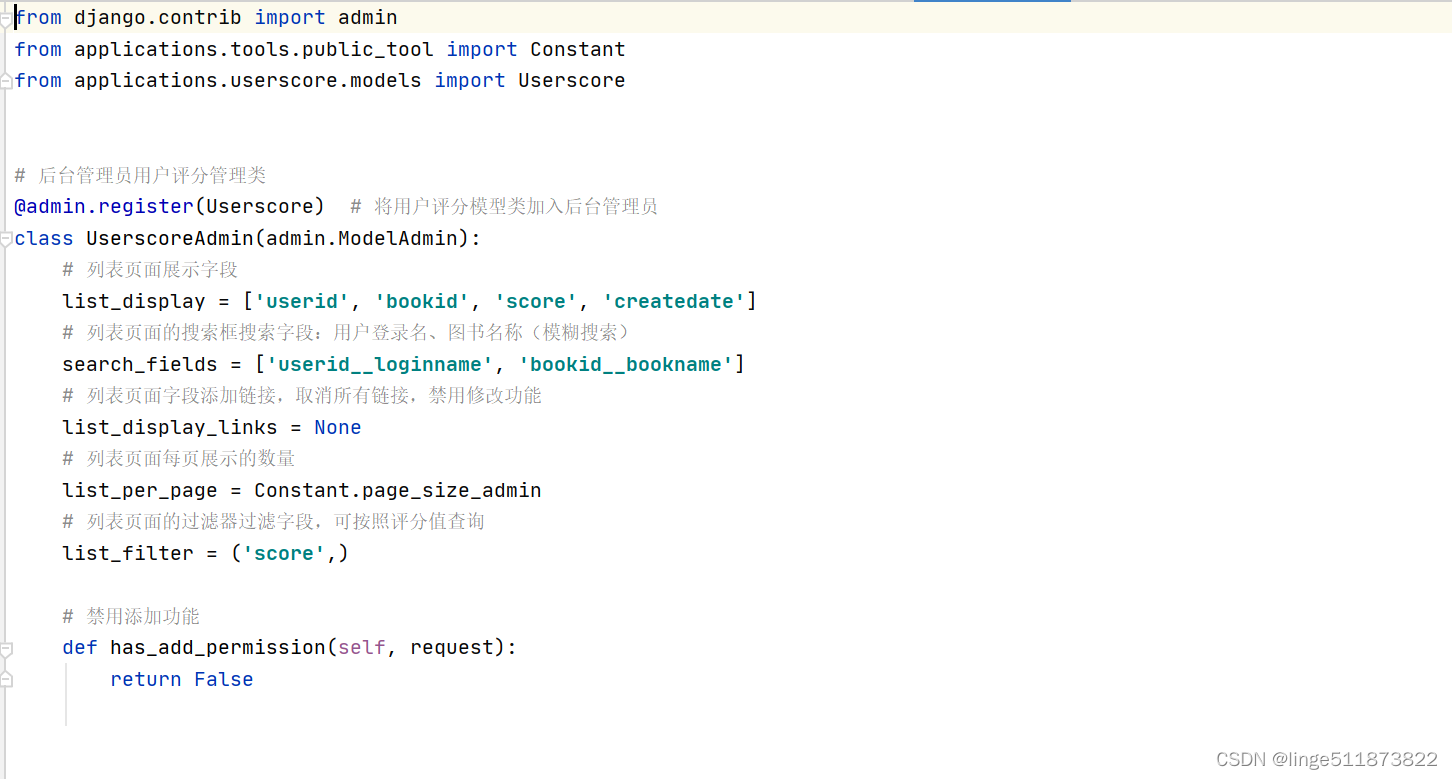Screen dimensions: 1452x779
Task: Click the 'Constant' import name on line two
Action: [x=577, y=49]
